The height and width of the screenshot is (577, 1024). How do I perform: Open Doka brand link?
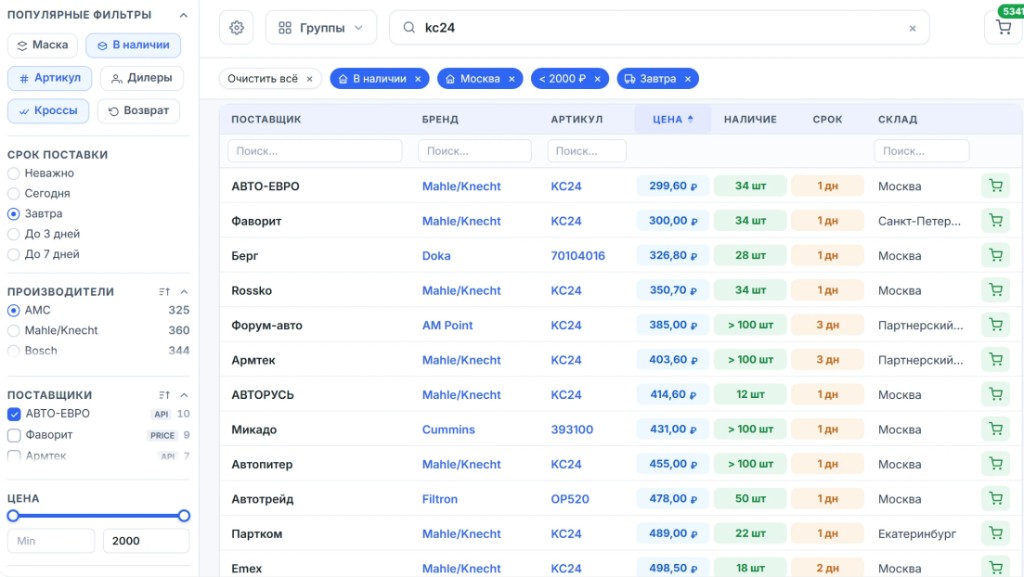point(436,256)
